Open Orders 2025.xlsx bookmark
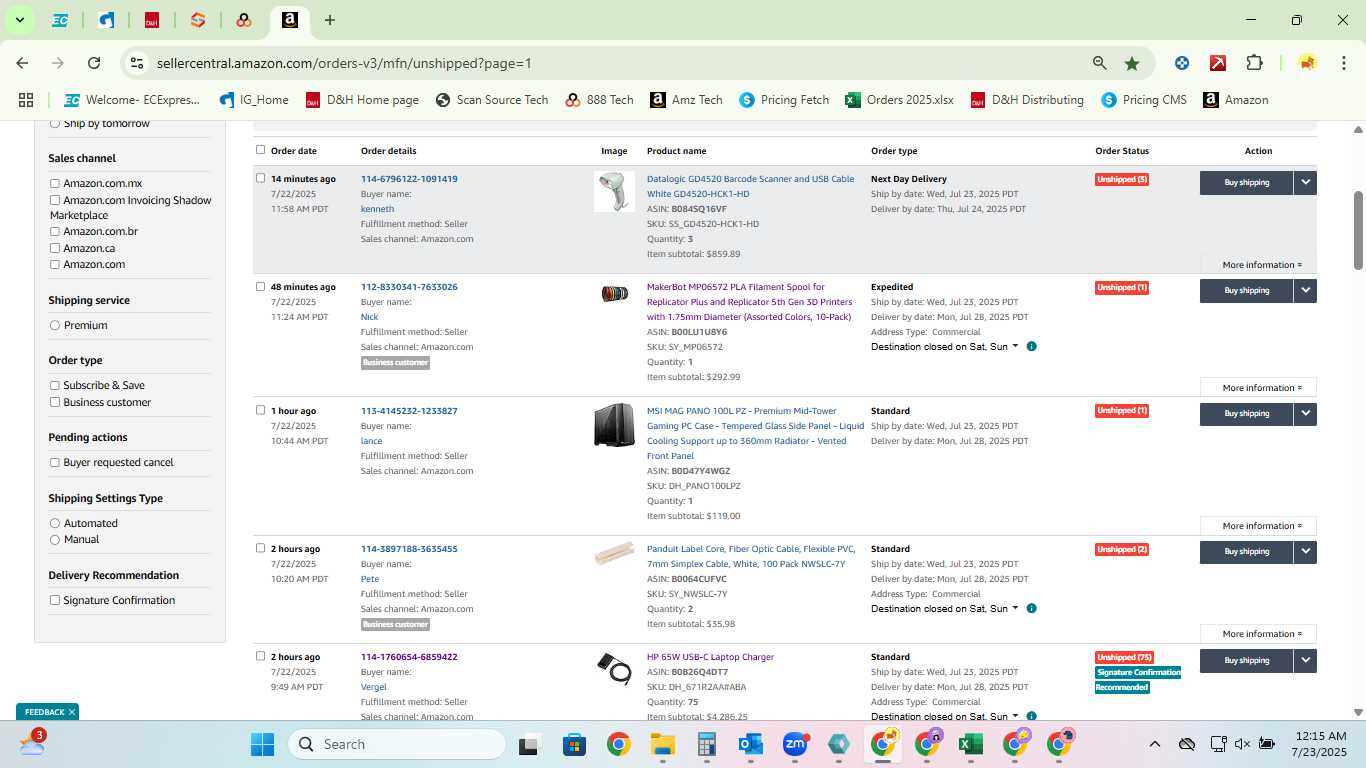This screenshot has height=768, width=1366. coord(899,100)
